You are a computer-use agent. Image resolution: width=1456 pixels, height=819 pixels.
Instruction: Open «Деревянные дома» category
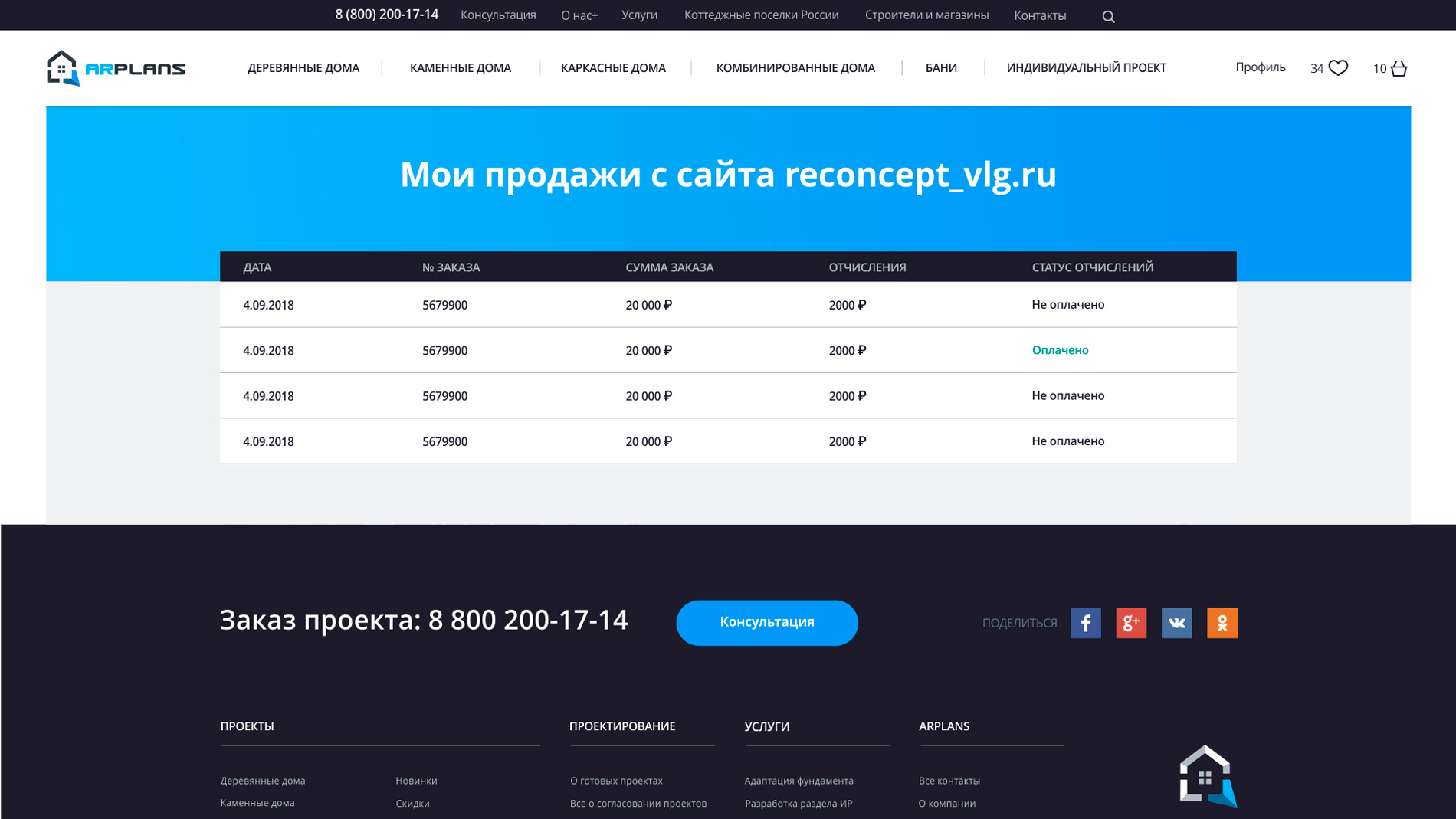coord(303,68)
